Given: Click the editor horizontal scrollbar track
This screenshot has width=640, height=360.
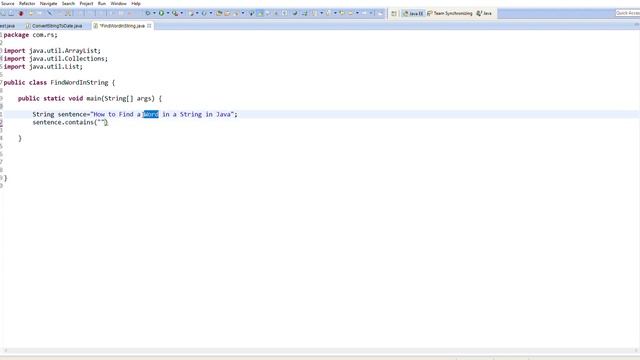Looking at the screenshot, I should click(320, 350).
